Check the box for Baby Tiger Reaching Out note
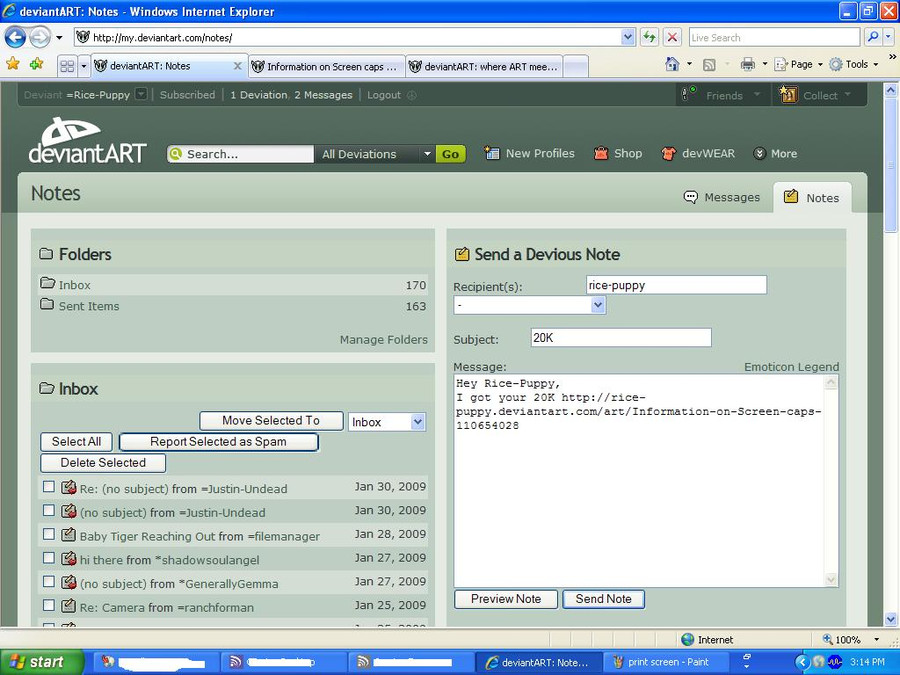Screen dimensions: 900x675 (x=49, y=534)
